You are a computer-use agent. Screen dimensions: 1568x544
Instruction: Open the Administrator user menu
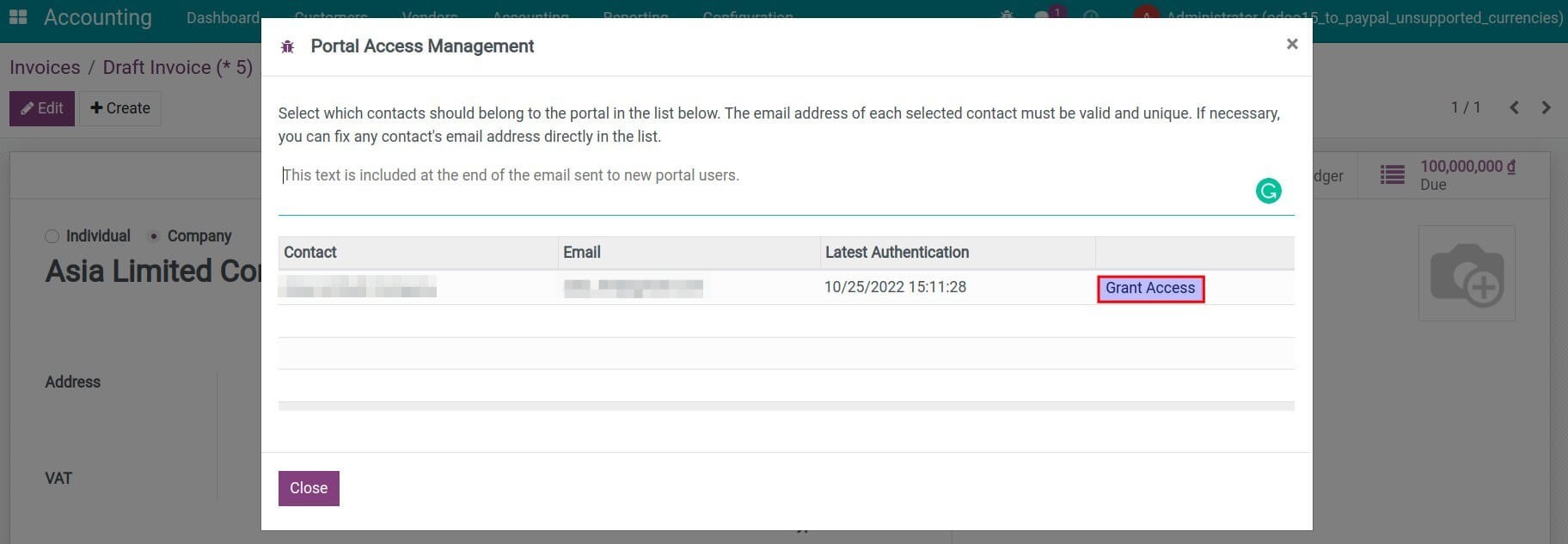[1143, 17]
